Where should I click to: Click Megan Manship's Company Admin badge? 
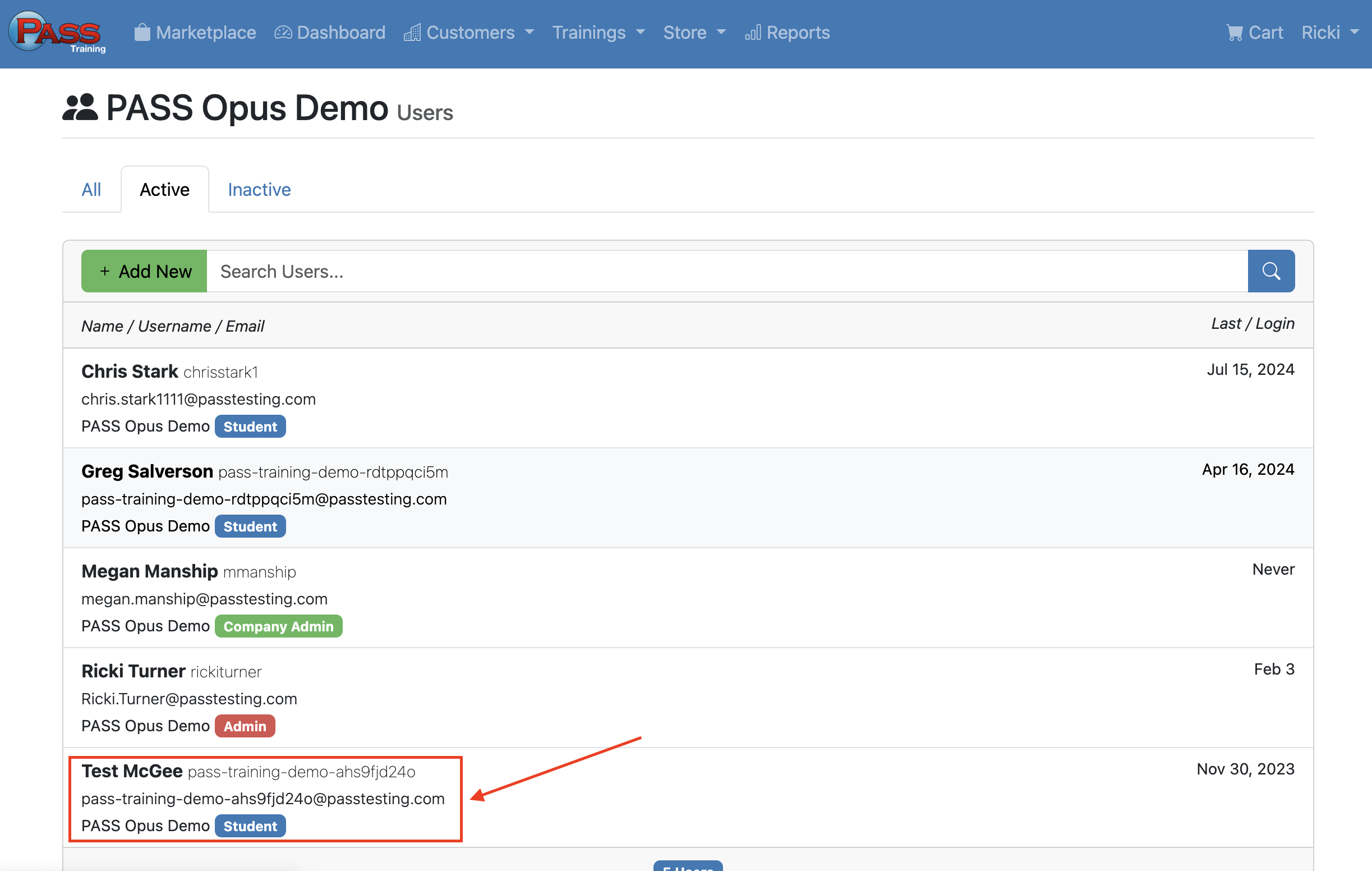coord(278,626)
